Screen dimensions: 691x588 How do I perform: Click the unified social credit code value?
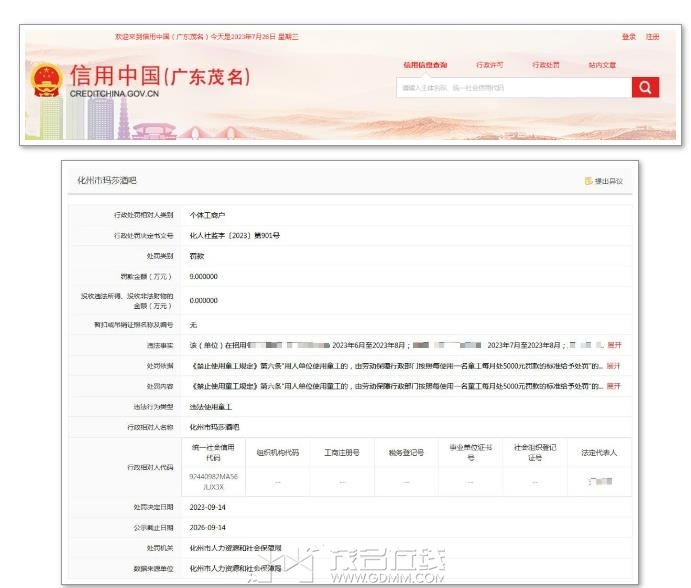coord(213,481)
